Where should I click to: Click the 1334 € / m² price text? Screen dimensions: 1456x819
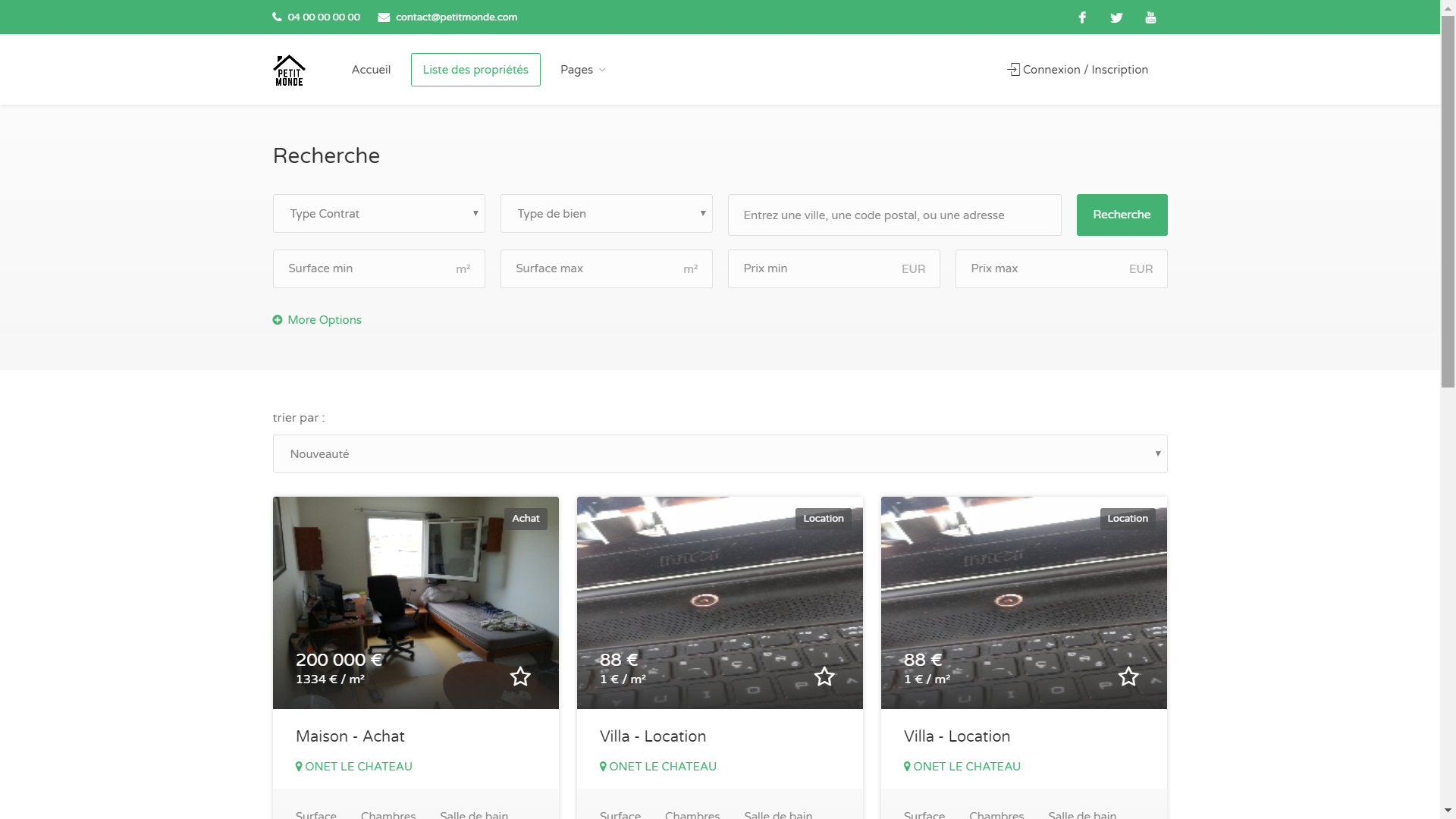(330, 679)
